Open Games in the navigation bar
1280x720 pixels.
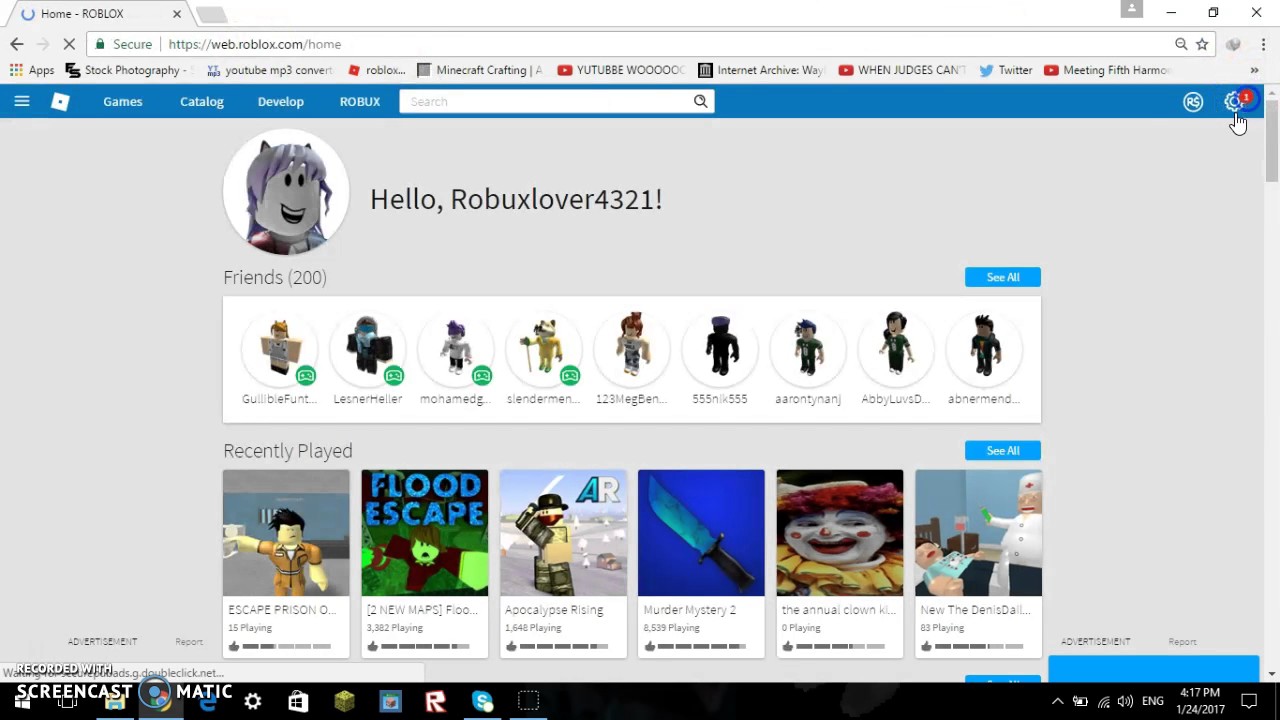tap(123, 101)
